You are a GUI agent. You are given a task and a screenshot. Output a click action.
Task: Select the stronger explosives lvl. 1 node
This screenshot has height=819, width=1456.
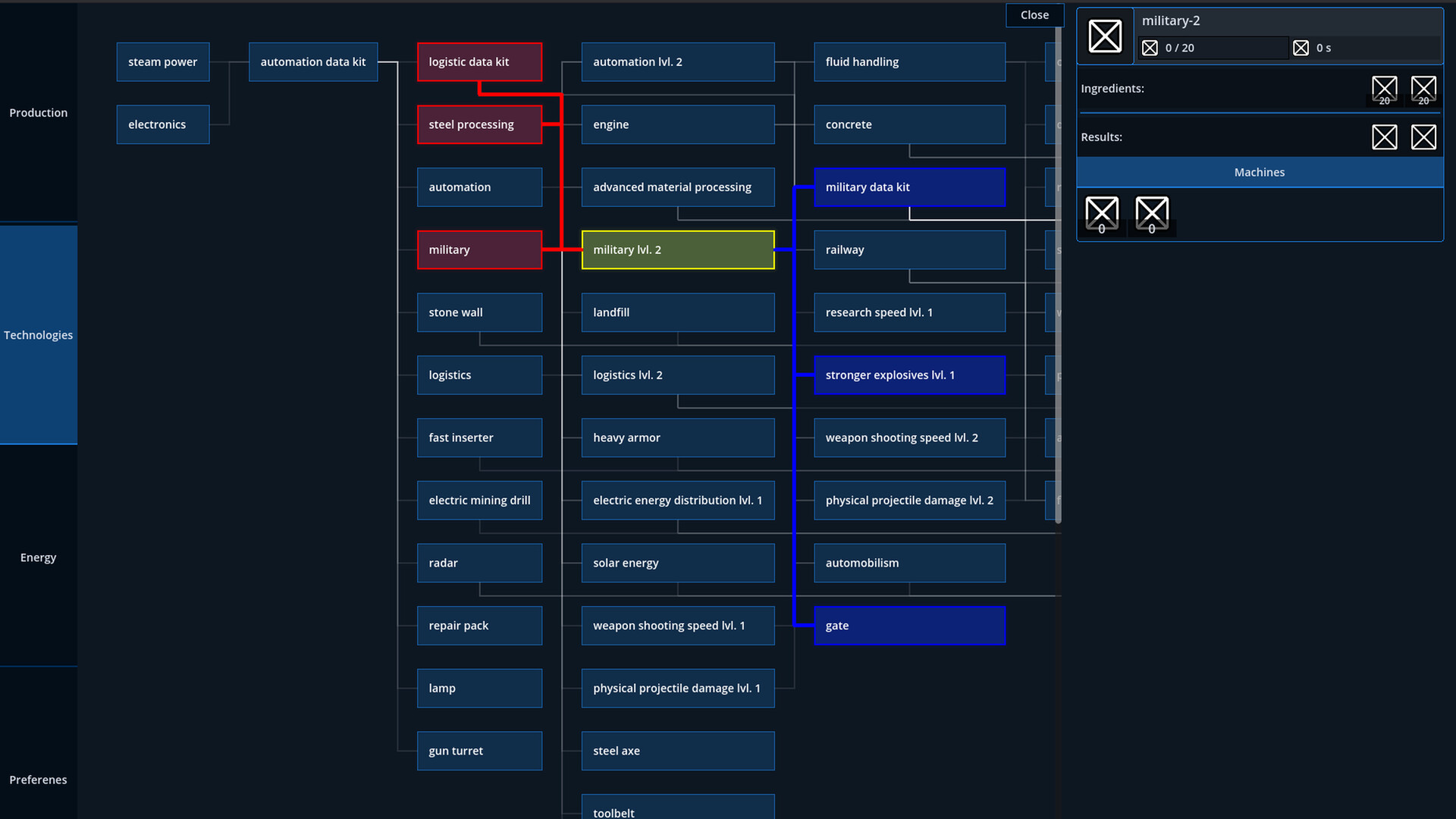(x=909, y=375)
